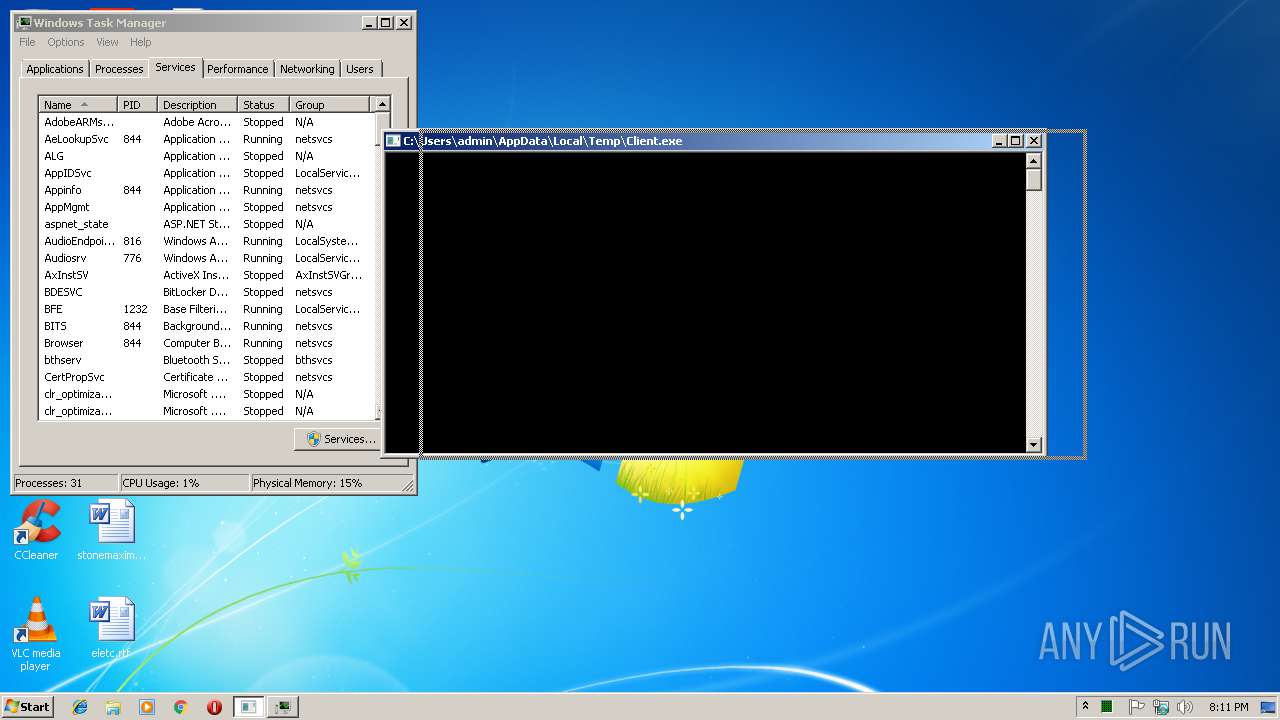
Task: Select the Appinfo service row
Action: coord(206,190)
